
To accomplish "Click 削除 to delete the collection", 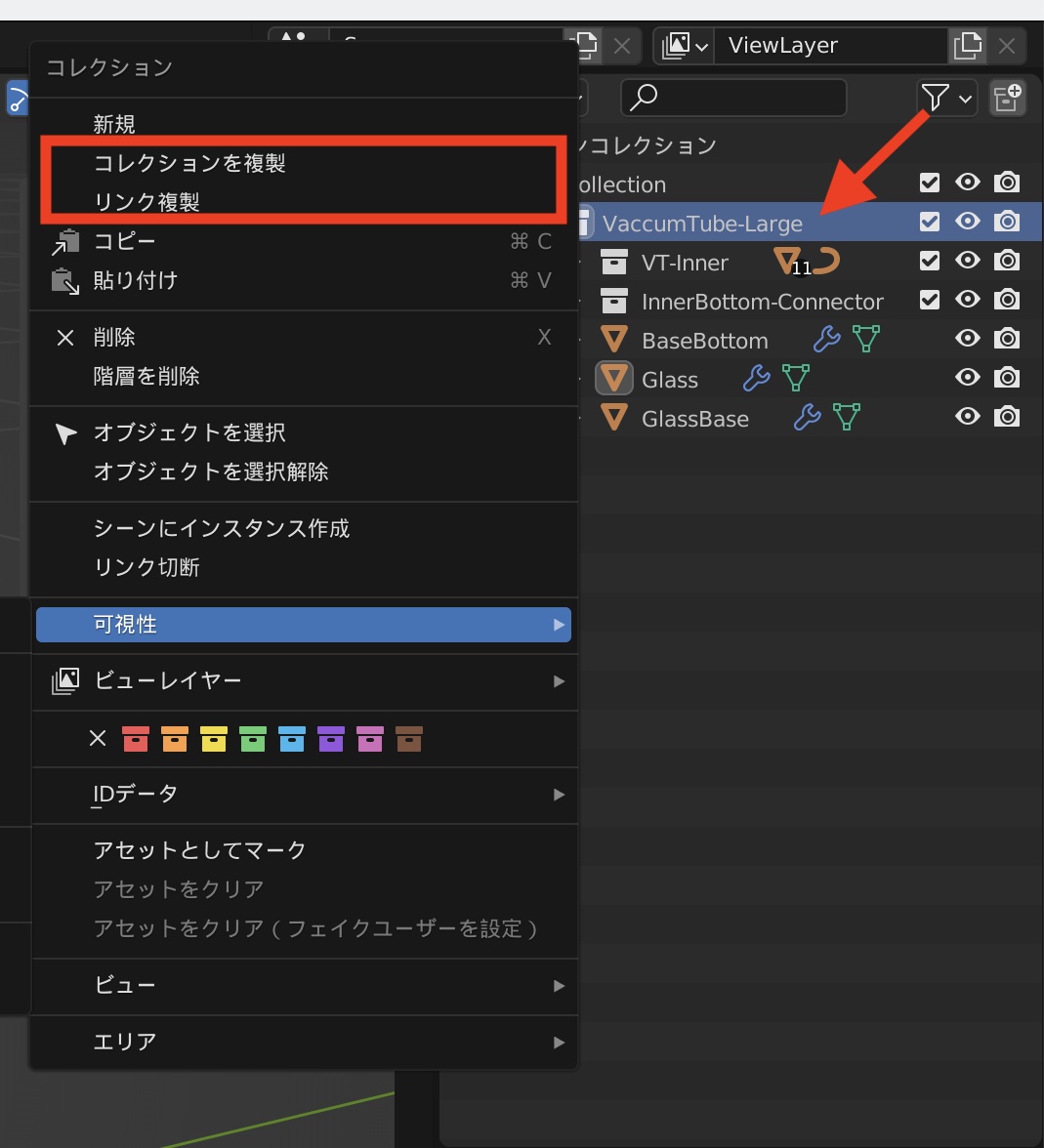I will coord(114,338).
